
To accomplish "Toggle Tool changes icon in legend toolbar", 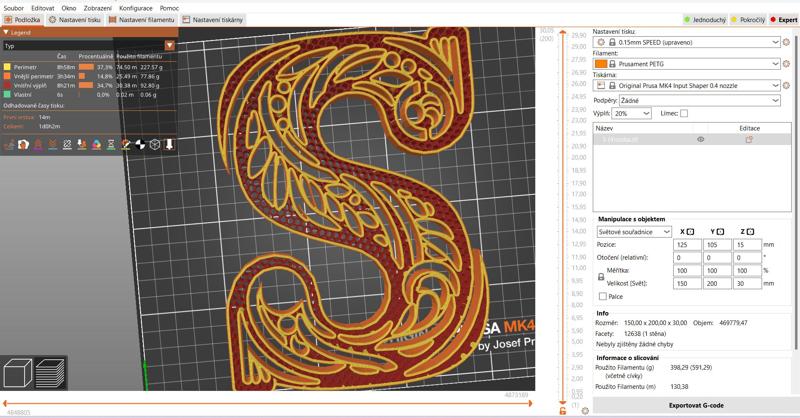I will (x=82, y=145).
